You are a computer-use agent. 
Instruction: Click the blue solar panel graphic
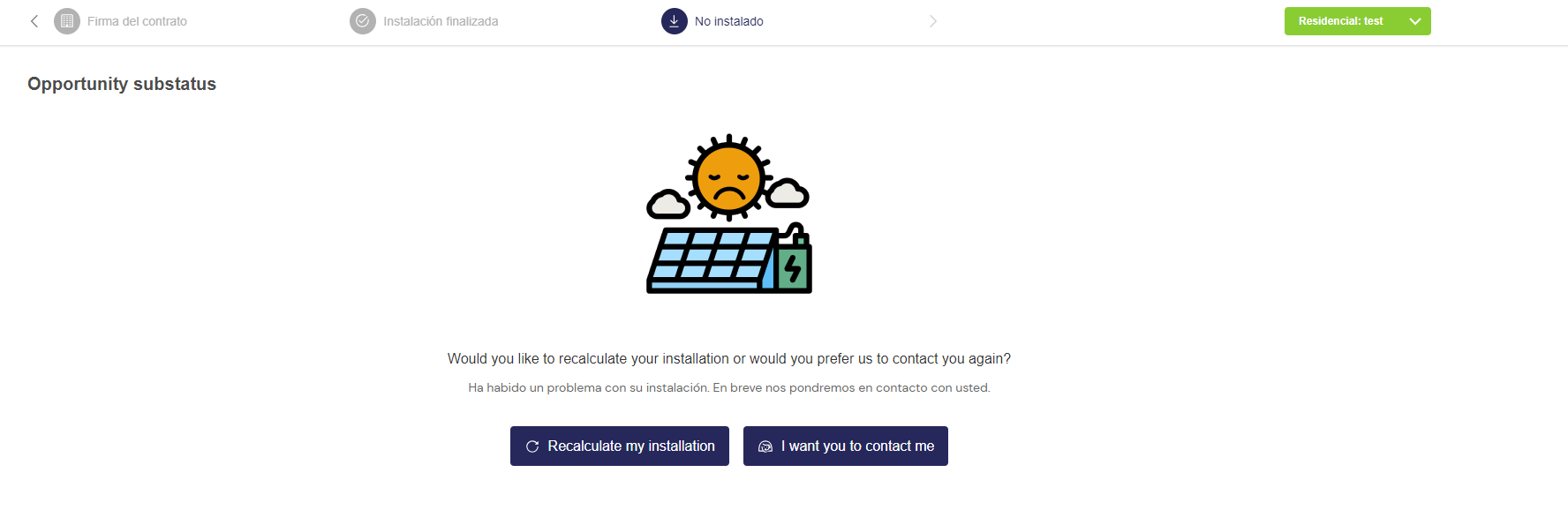coord(712,260)
